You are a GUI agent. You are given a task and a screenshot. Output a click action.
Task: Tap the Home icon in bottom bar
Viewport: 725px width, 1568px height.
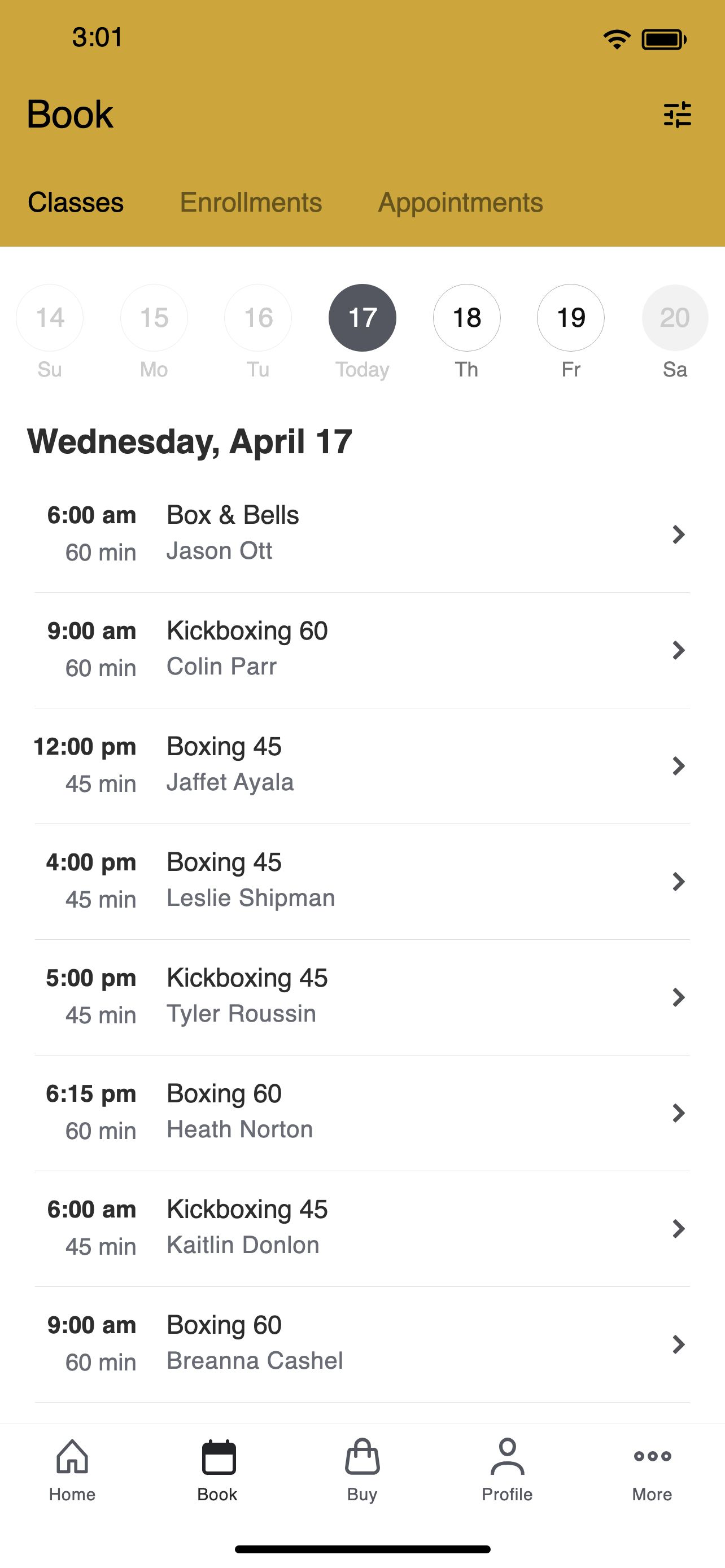(72, 1457)
